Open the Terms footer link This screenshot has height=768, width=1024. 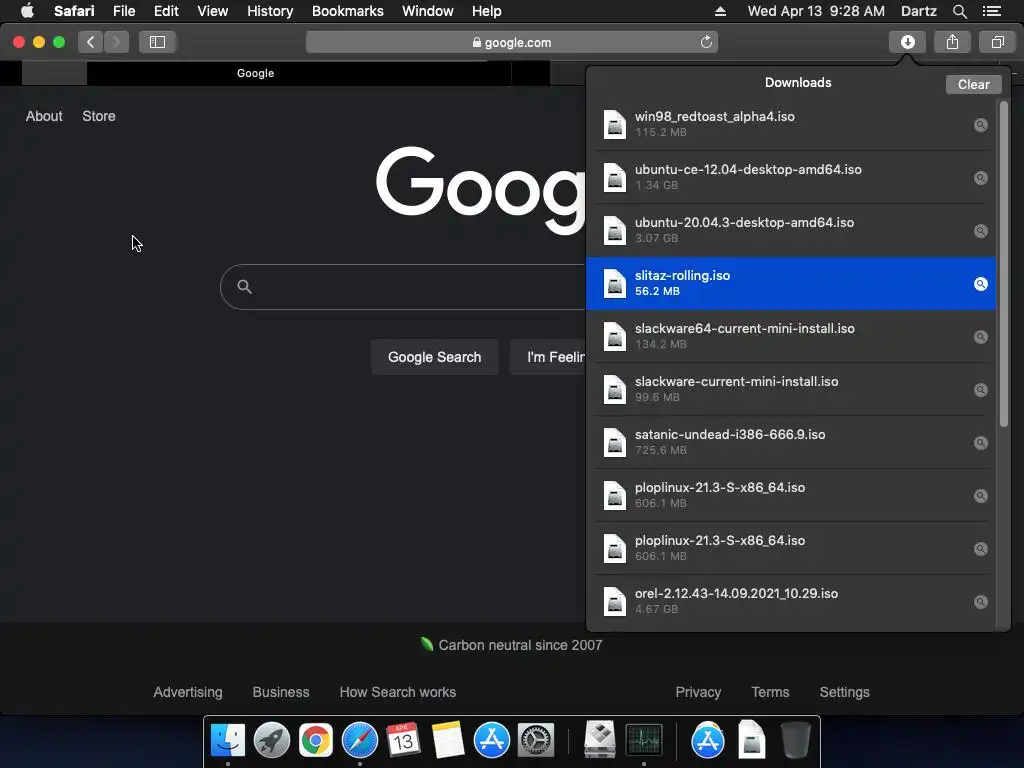click(770, 692)
